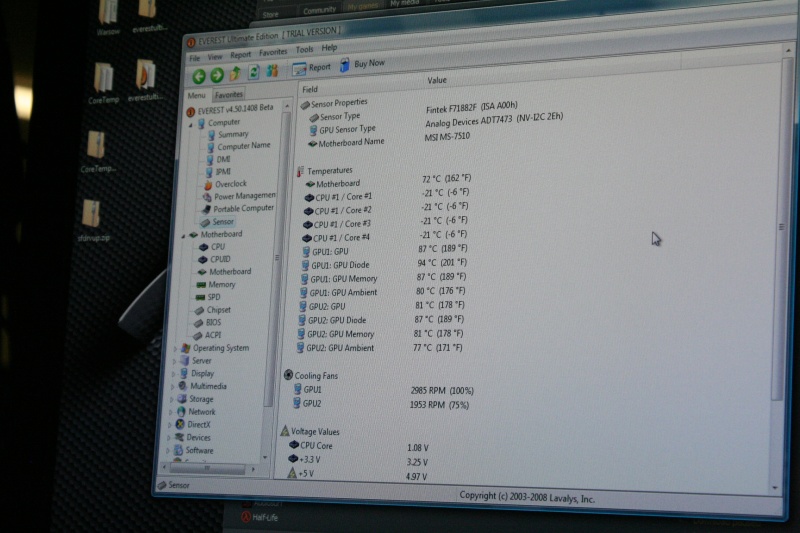This screenshot has width=800, height=533.
Task: Select the IPMI tree item
Action: coord(218,172)
